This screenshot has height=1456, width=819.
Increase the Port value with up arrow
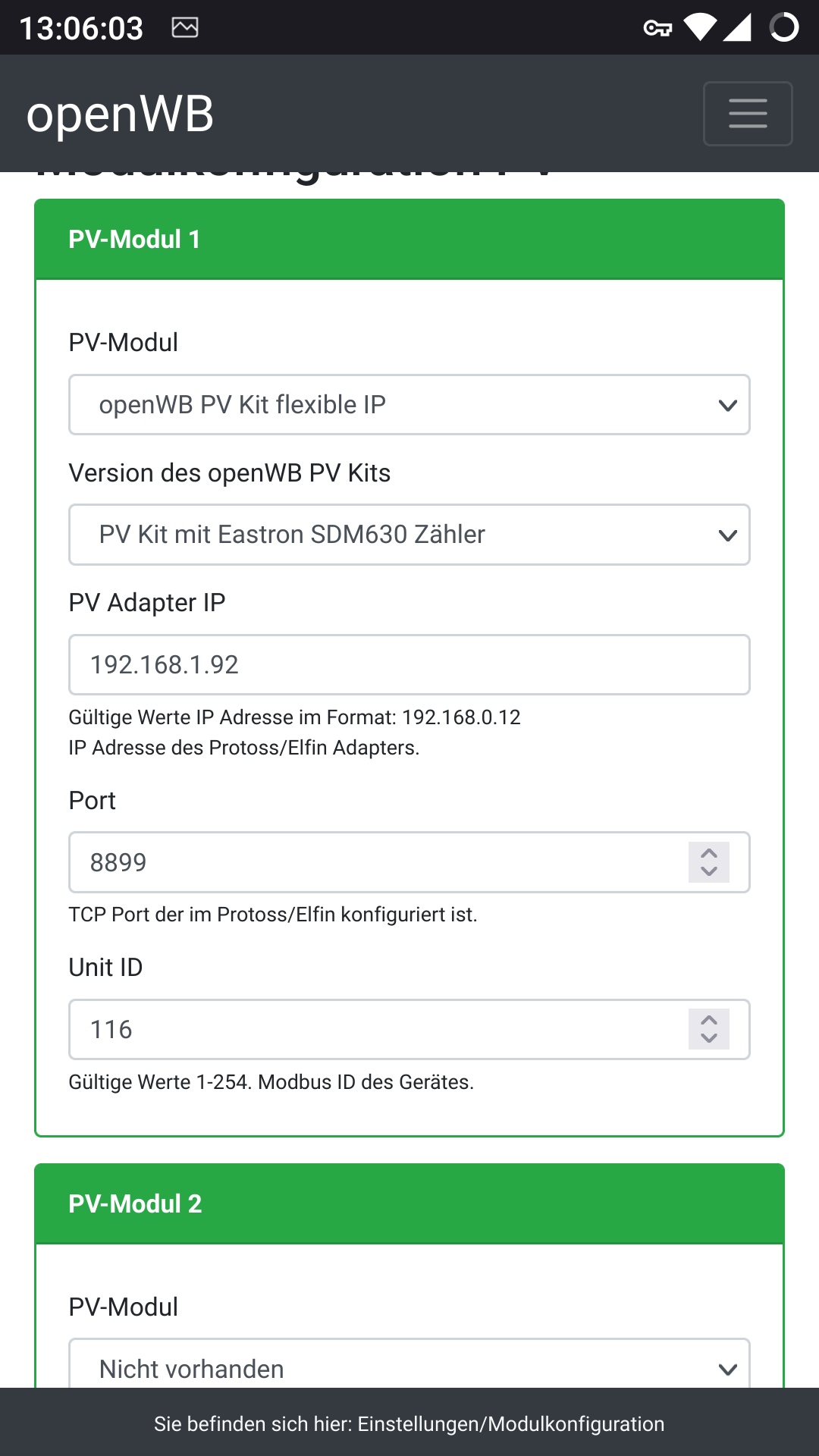tap(709, 853)
